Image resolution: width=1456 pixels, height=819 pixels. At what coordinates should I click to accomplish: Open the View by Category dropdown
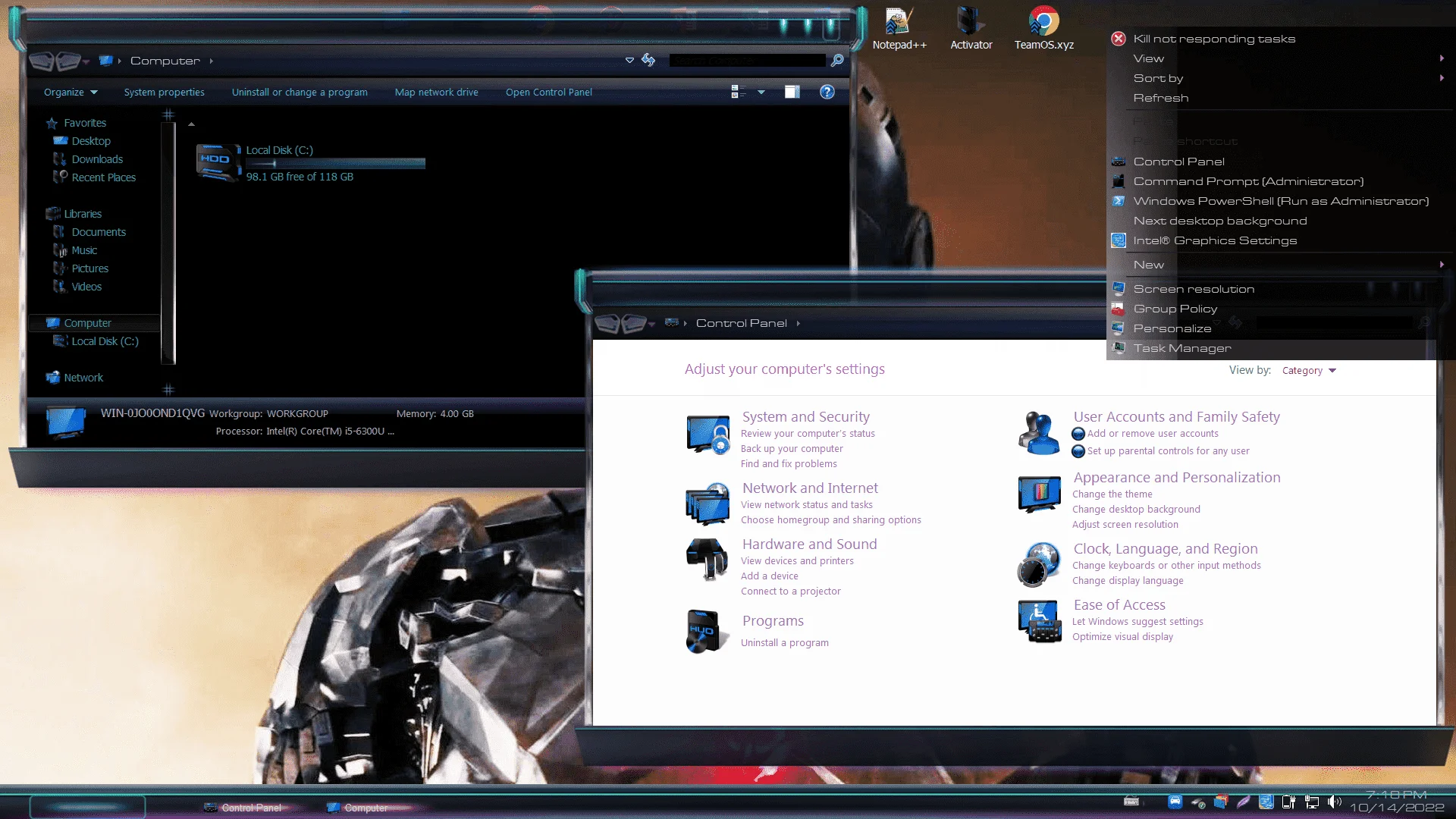[x=1309, y=370]
